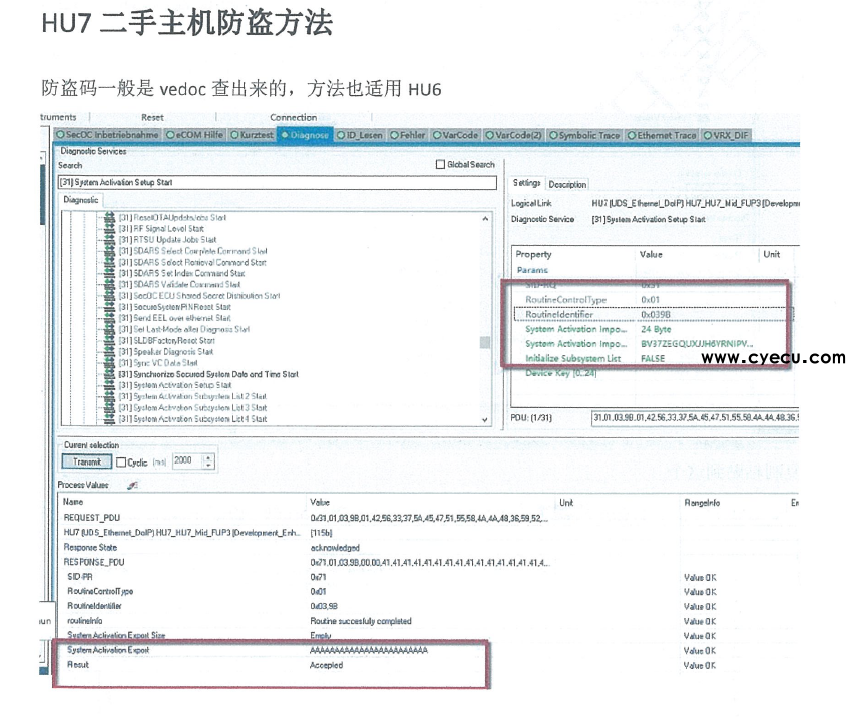Viewport: 846px width, 718px height.
Task: Switch to the VRX_DIF tab
Action: coord(726,135)
